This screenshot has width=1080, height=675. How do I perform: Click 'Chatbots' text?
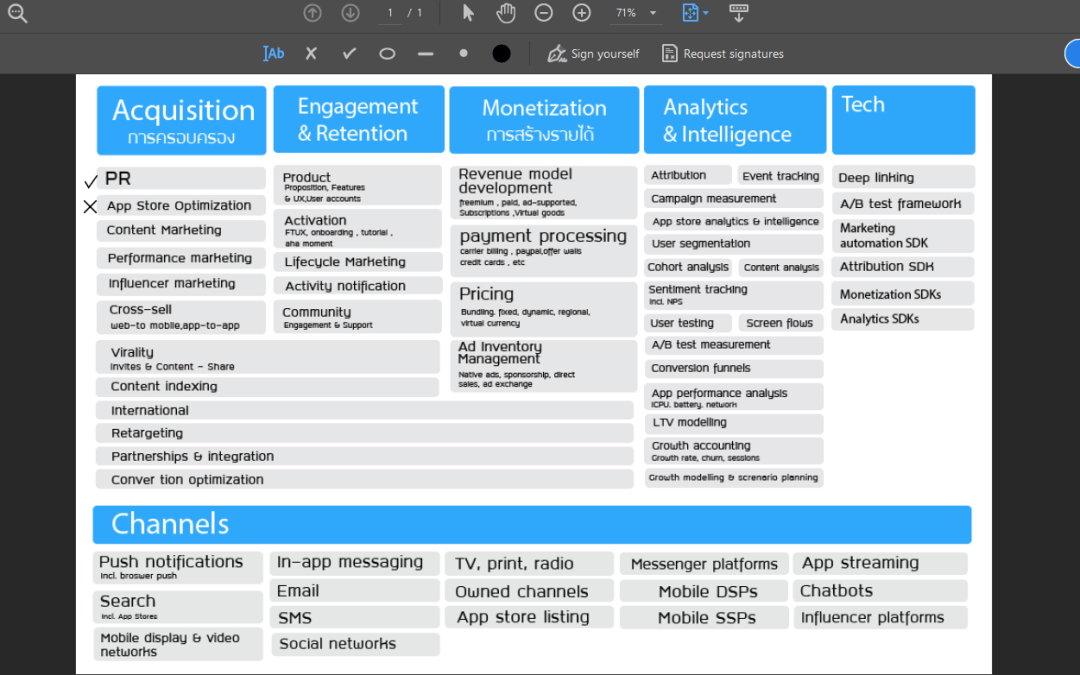[836, 591]
